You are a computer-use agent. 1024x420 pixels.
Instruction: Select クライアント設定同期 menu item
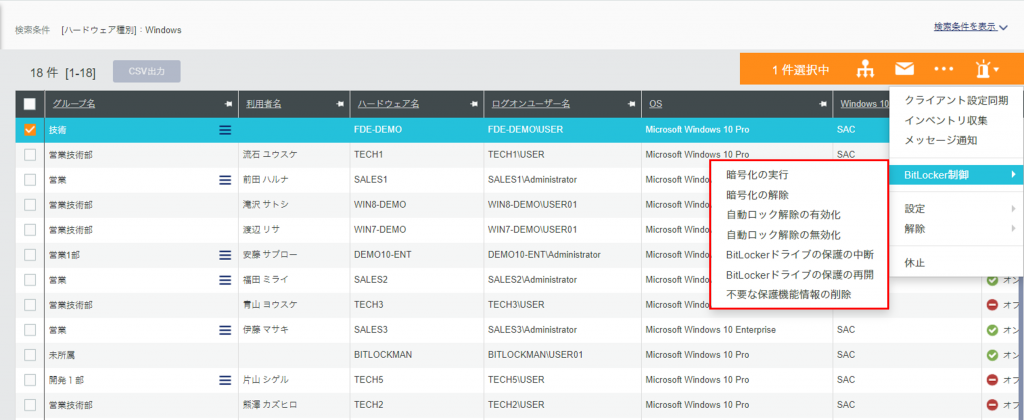[x=957, y=101]
